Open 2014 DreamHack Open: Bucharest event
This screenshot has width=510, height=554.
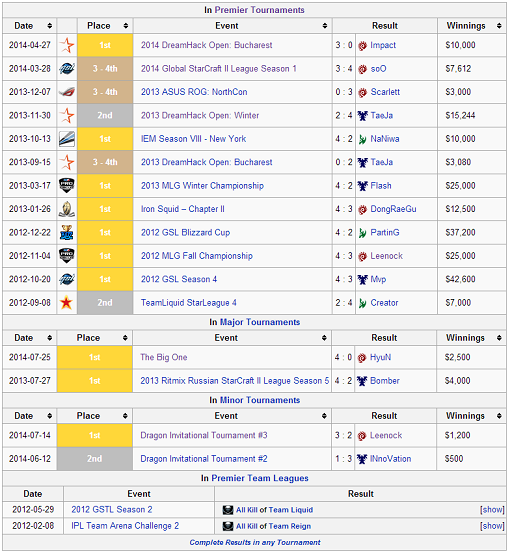coord(207,45)
